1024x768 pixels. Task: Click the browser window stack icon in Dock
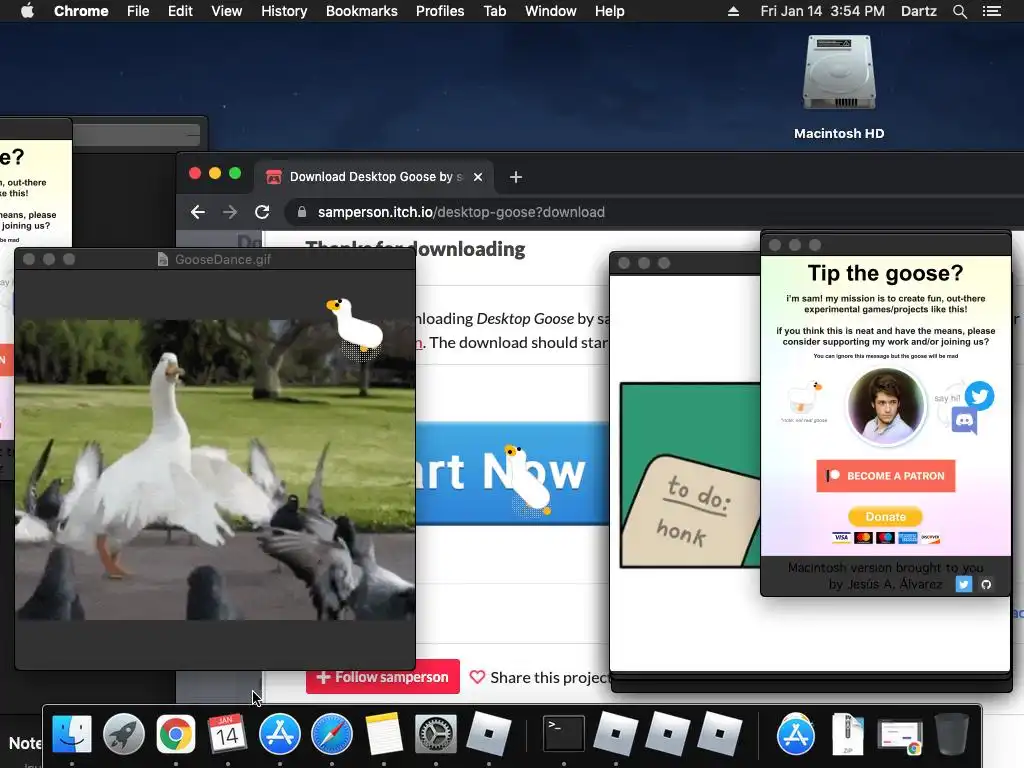pos(900,737)
